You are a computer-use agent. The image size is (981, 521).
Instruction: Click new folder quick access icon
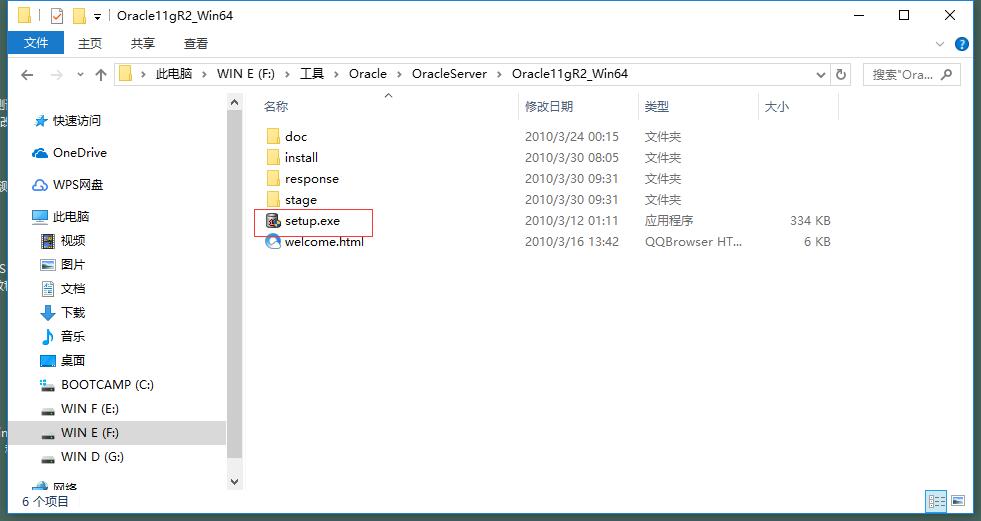point(79,16)
